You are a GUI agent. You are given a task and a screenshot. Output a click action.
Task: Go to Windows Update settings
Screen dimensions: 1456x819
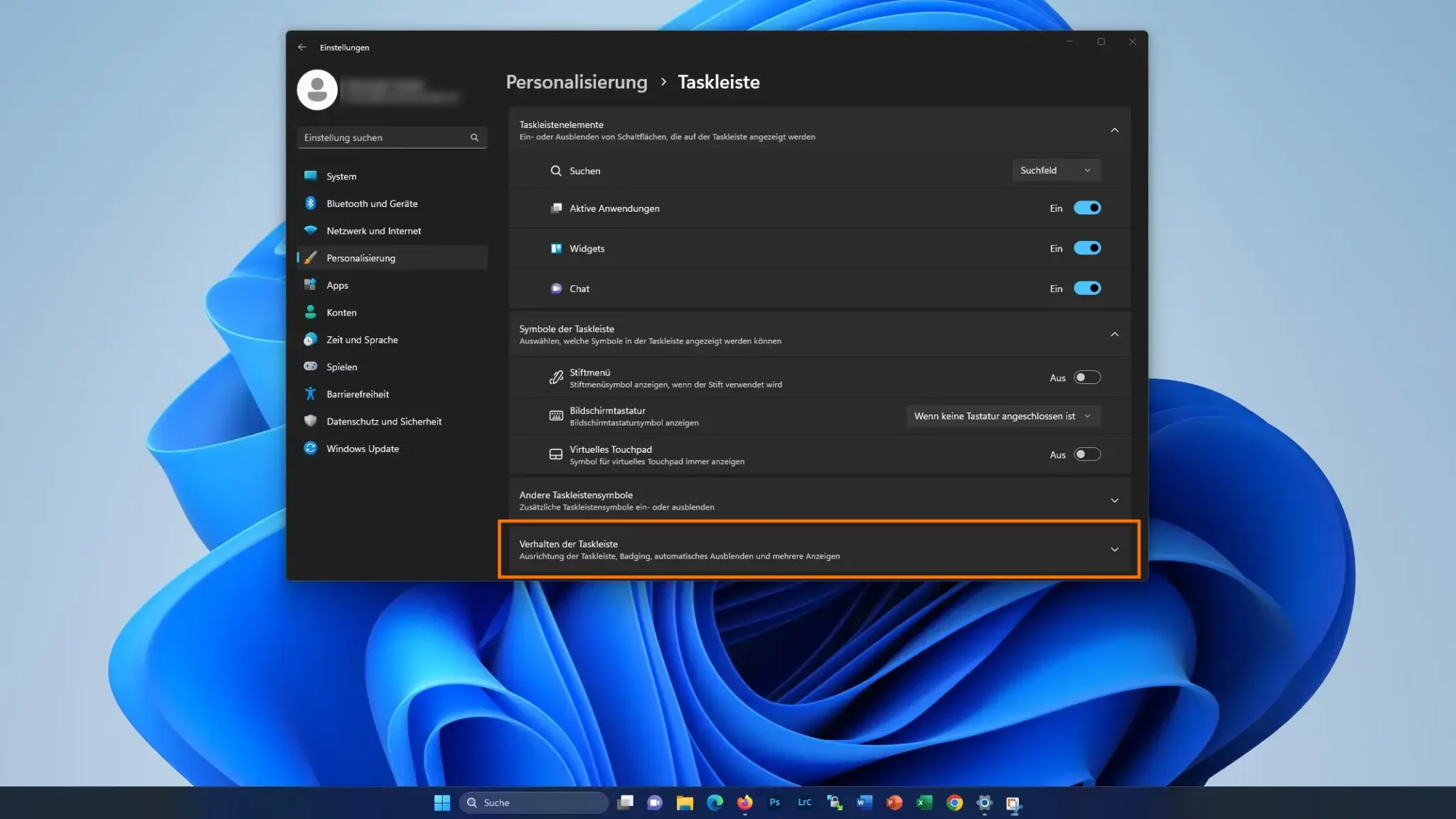coord(392,449)
